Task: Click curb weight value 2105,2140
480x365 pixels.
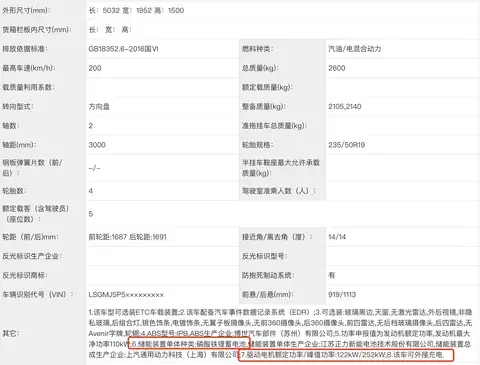Action: coord(345,107)
